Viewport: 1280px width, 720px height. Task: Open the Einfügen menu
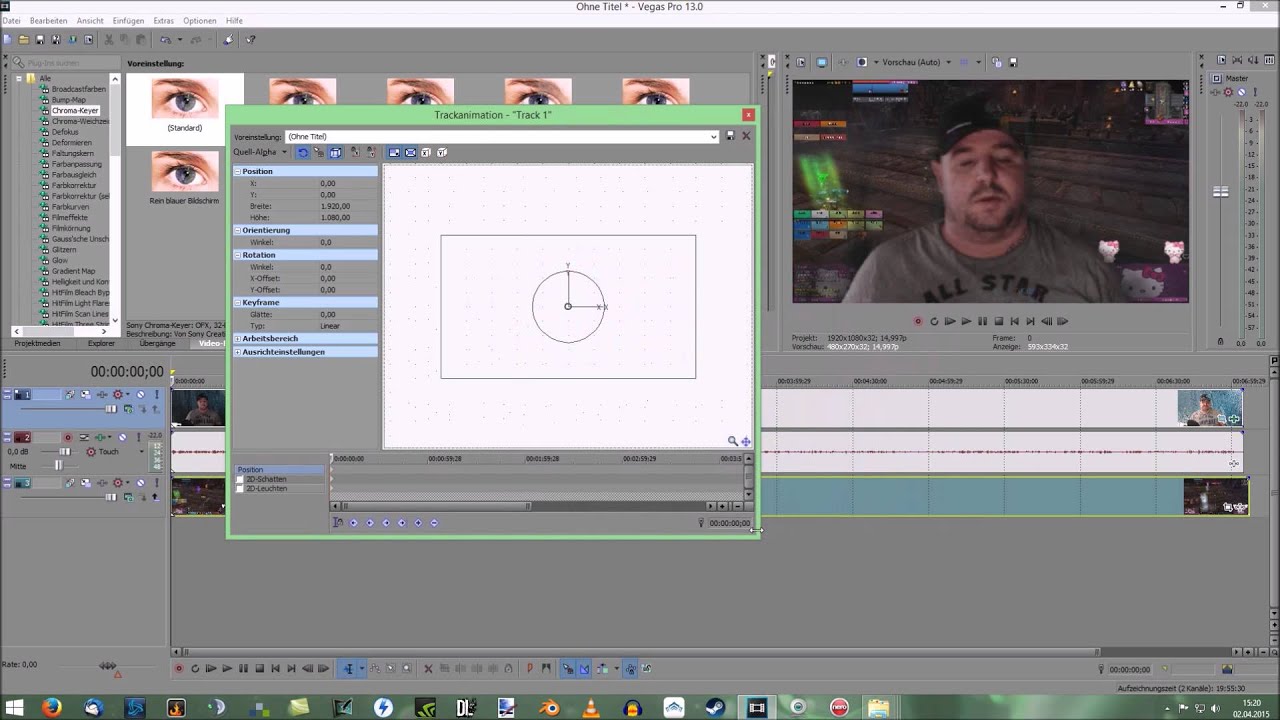tap(128, 21)
